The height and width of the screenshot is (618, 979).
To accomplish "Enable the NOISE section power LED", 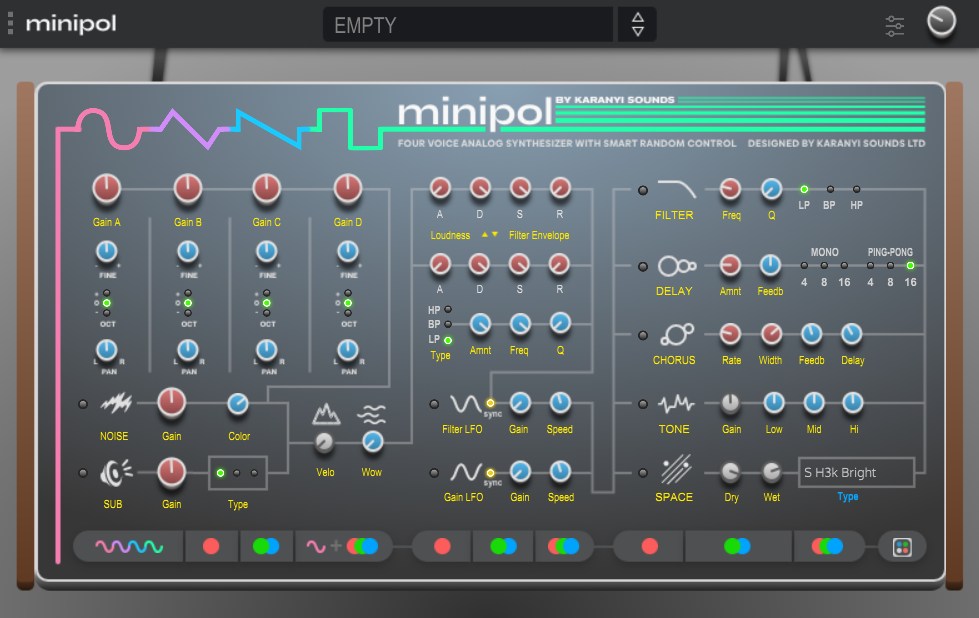I will tap(83, 404).
